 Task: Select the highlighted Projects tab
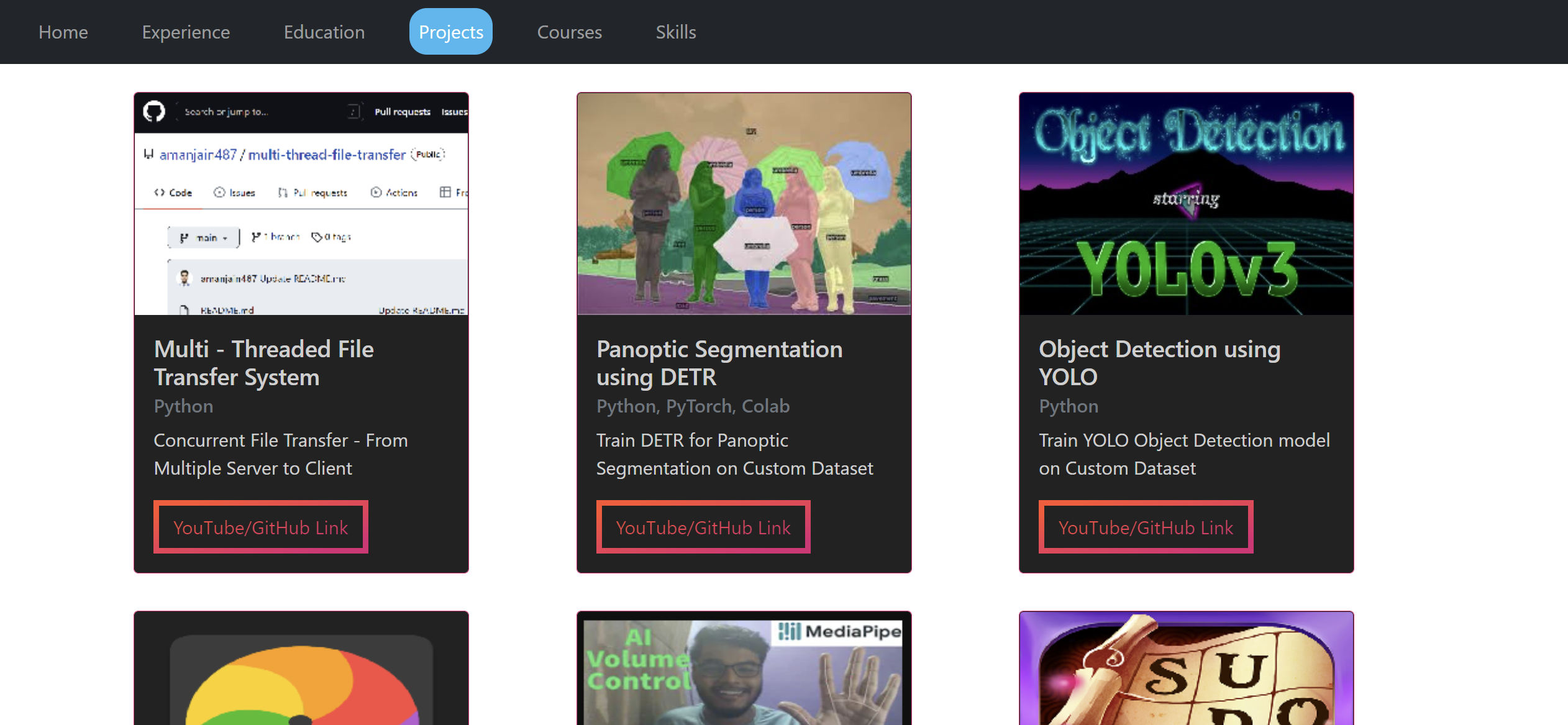(450, 32)
